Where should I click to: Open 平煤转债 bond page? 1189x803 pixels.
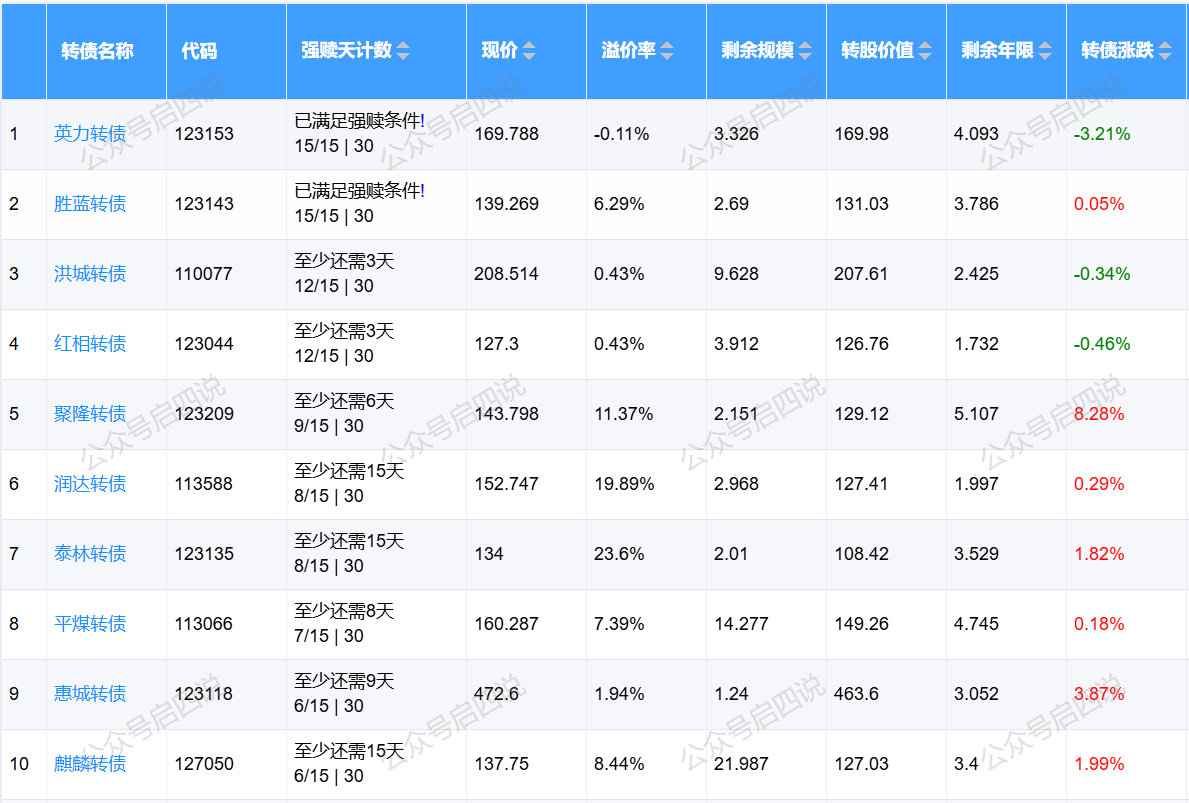[x=90, y=624]
